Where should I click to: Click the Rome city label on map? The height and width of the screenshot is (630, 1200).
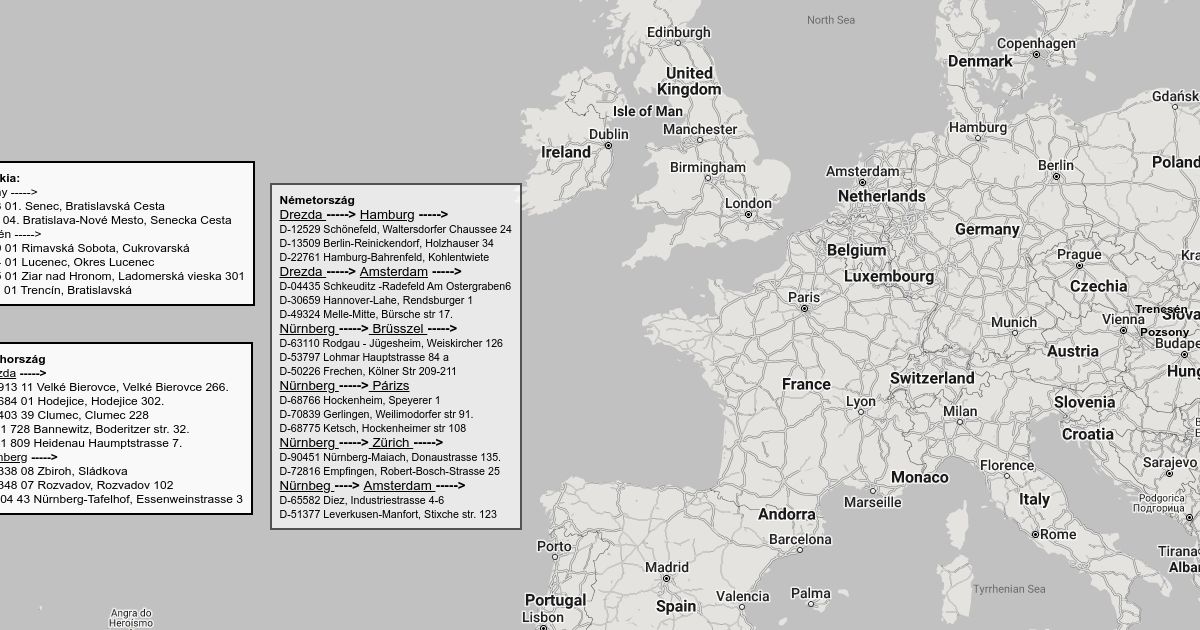[x=1057, y=534]
